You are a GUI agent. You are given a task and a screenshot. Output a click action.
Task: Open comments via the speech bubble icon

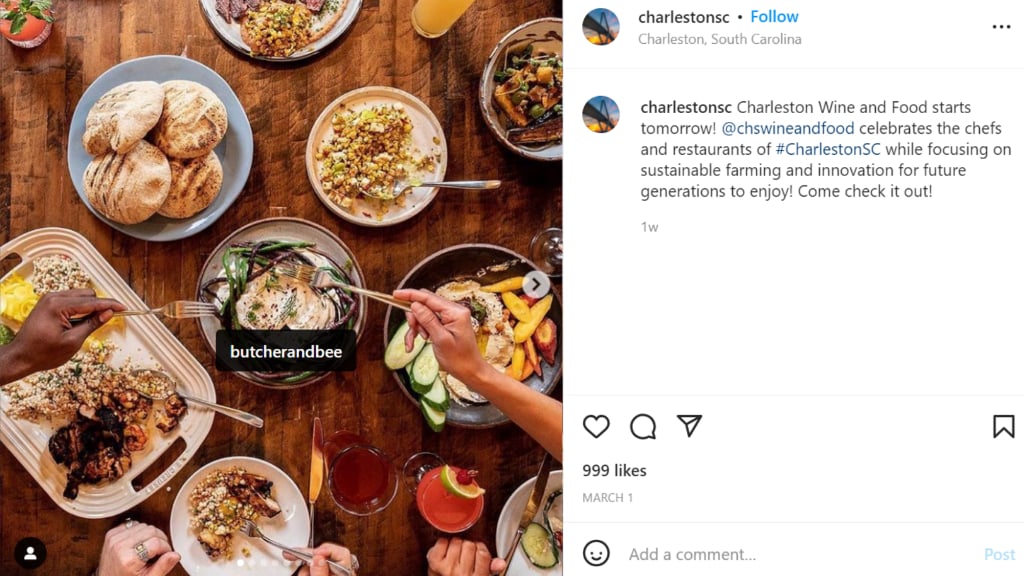pyautogui.click(x=643, y=426)
